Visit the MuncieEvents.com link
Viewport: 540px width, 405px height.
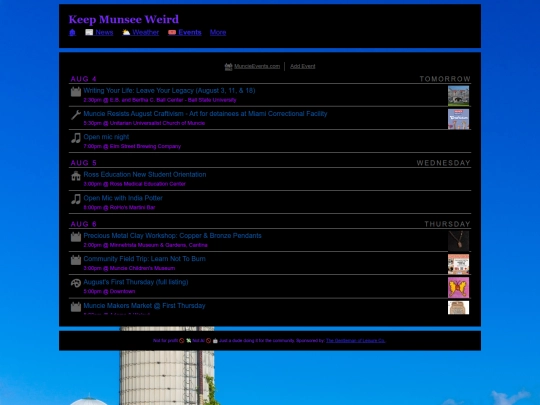[257, 66]
